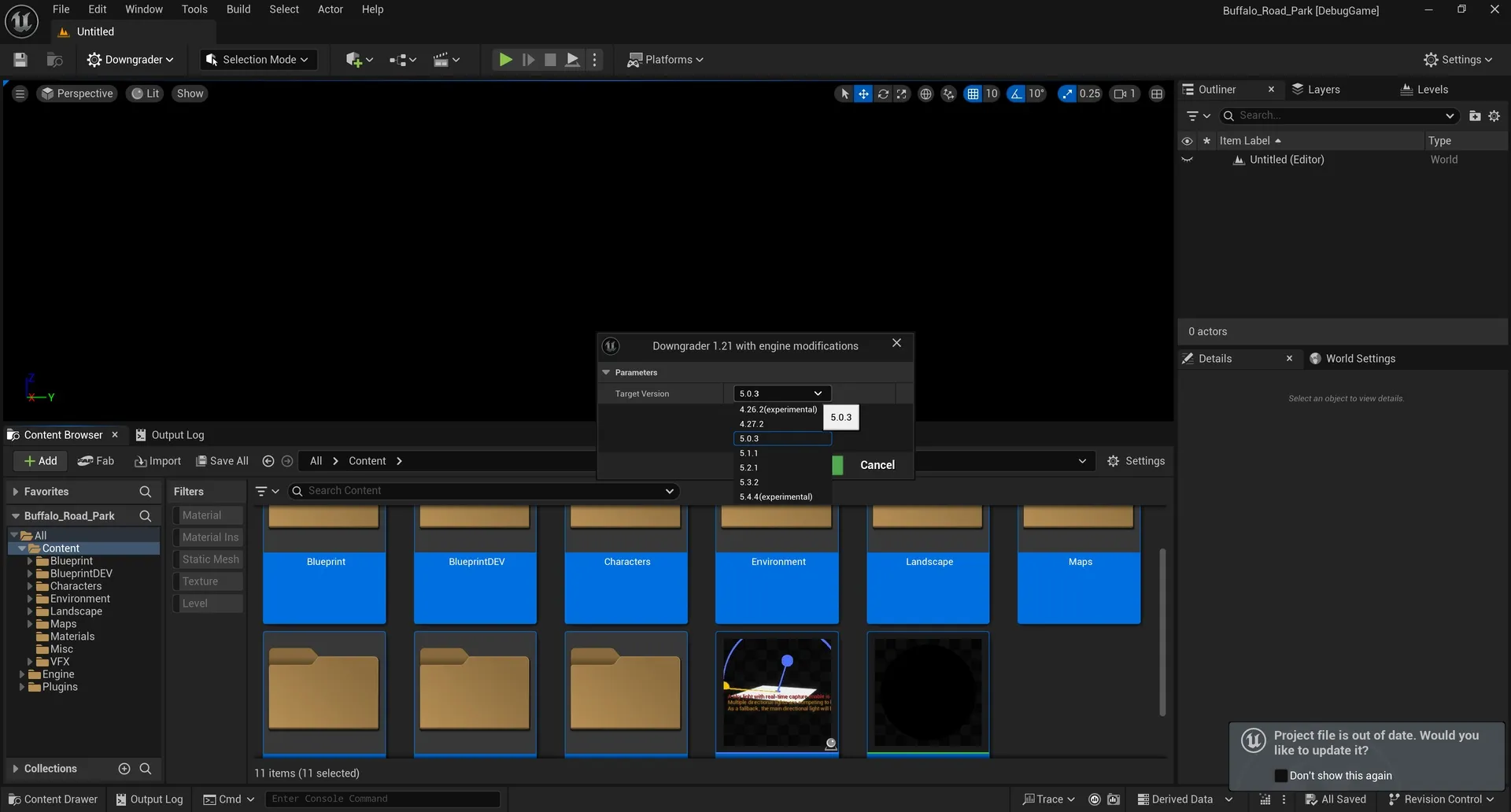Viewport: 1511px width, 812px height.
Task: Open the Selection Mode dropdown
Action: click(x=258, y=60)
